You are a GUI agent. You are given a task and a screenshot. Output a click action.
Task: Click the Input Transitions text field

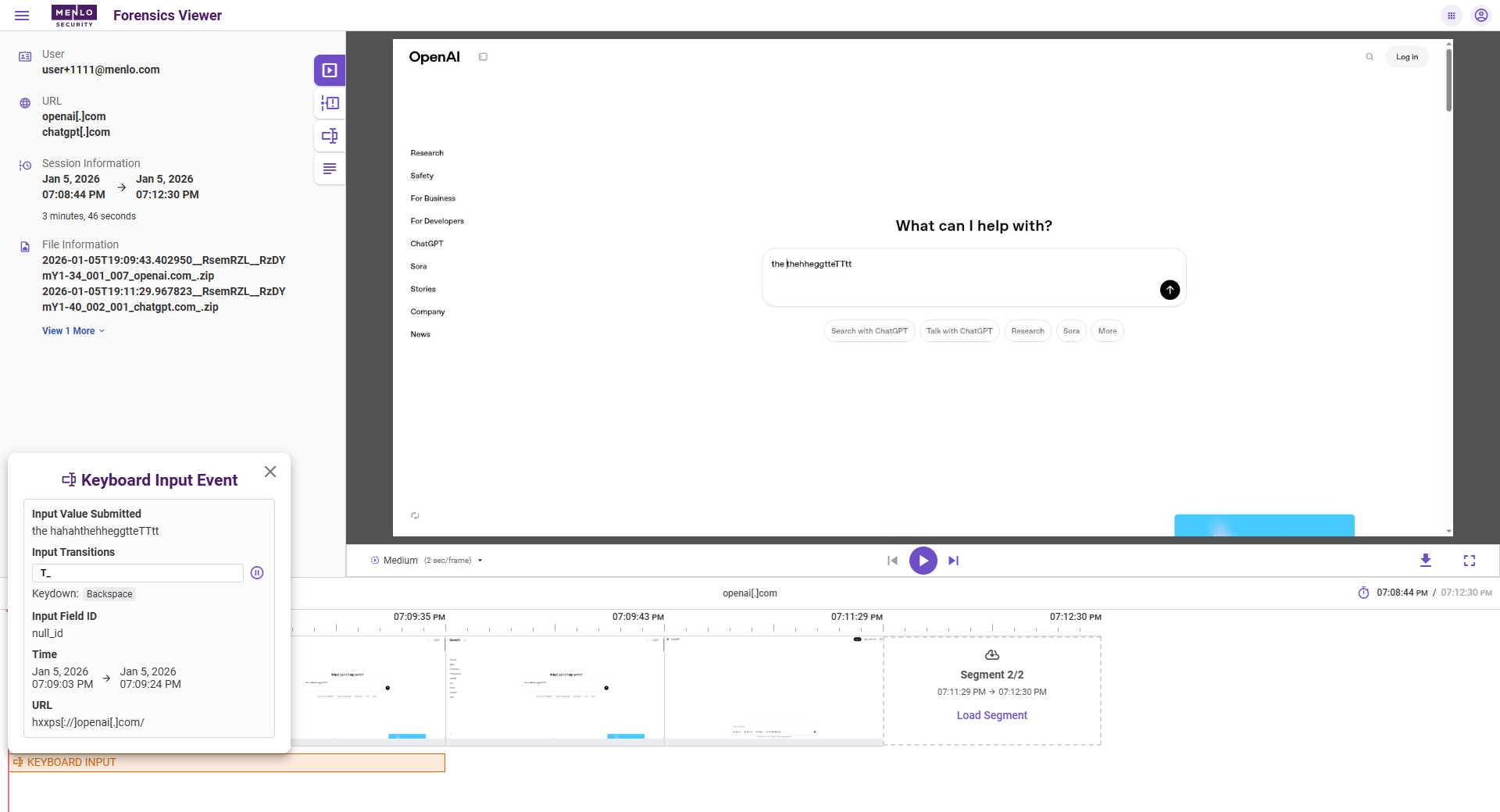point(137,573)
